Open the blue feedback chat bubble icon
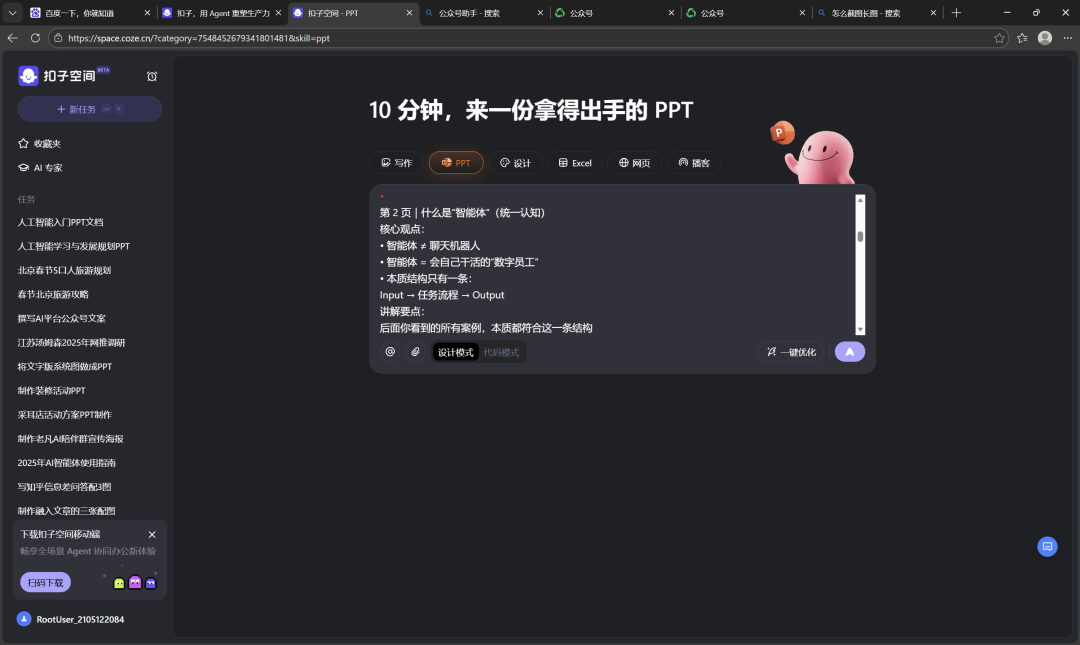Image resolution: width=1080 pixels, height=645 pixels. (x=1047, y=546)
